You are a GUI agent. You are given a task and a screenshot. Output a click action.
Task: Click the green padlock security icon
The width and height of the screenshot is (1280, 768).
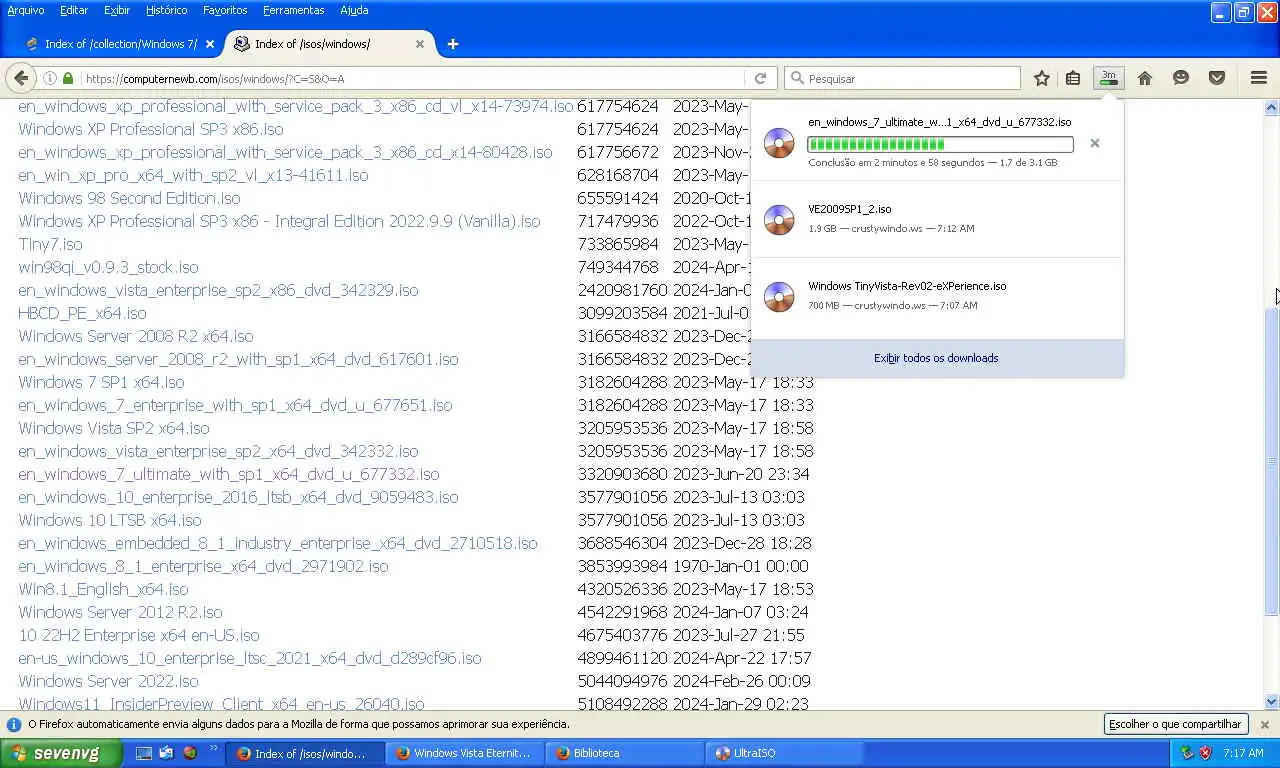[68, 78]
